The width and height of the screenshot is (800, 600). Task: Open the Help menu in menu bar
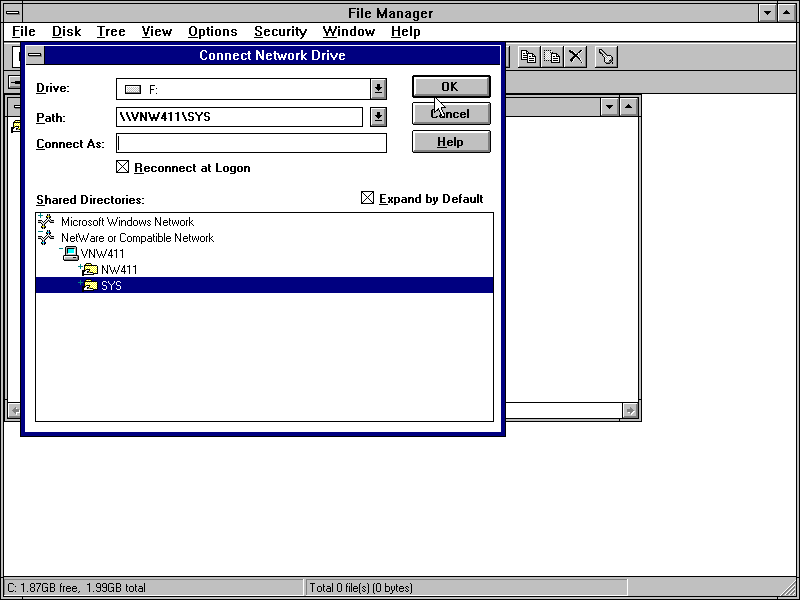pyautogui.click(x=406, y=32)
